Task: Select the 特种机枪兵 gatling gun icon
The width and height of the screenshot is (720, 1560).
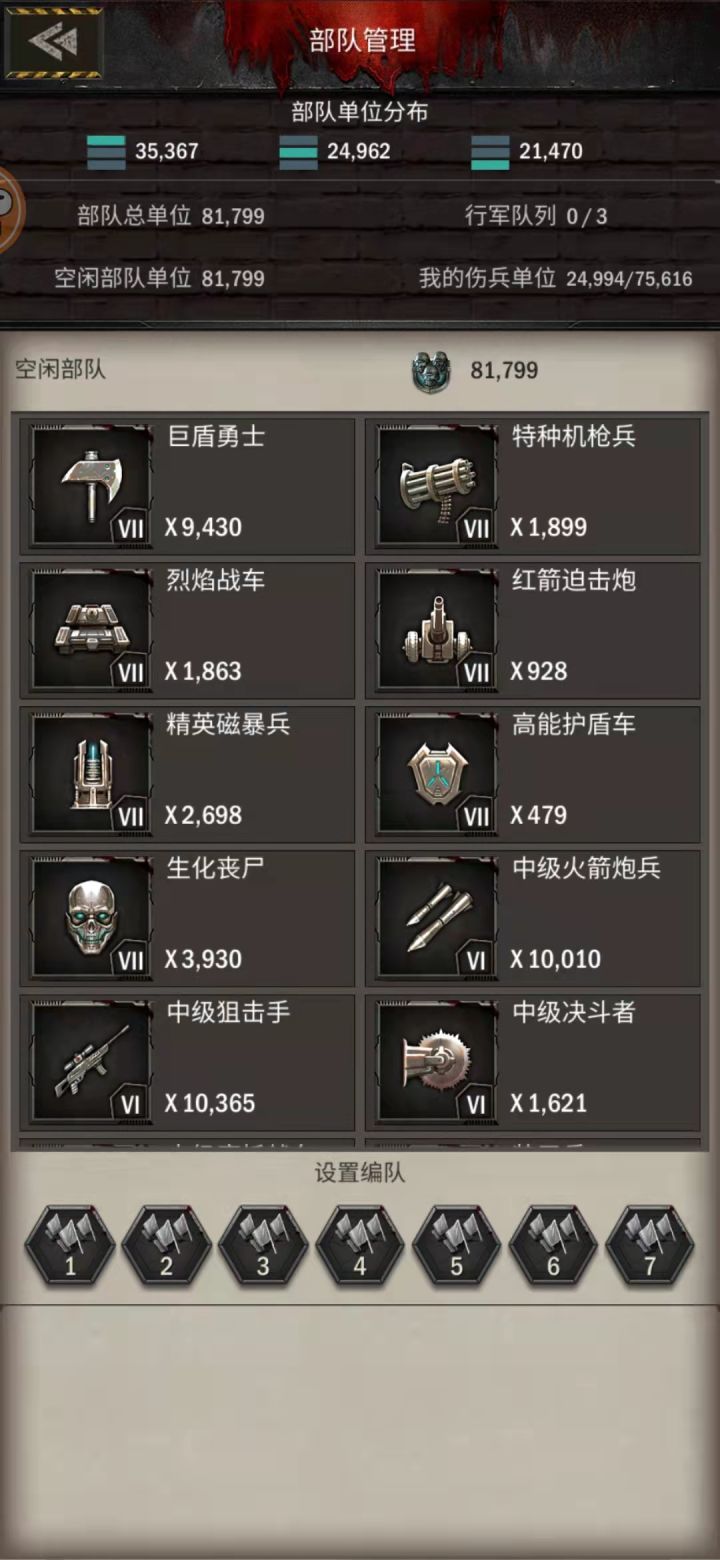Action: coord(437,486)
